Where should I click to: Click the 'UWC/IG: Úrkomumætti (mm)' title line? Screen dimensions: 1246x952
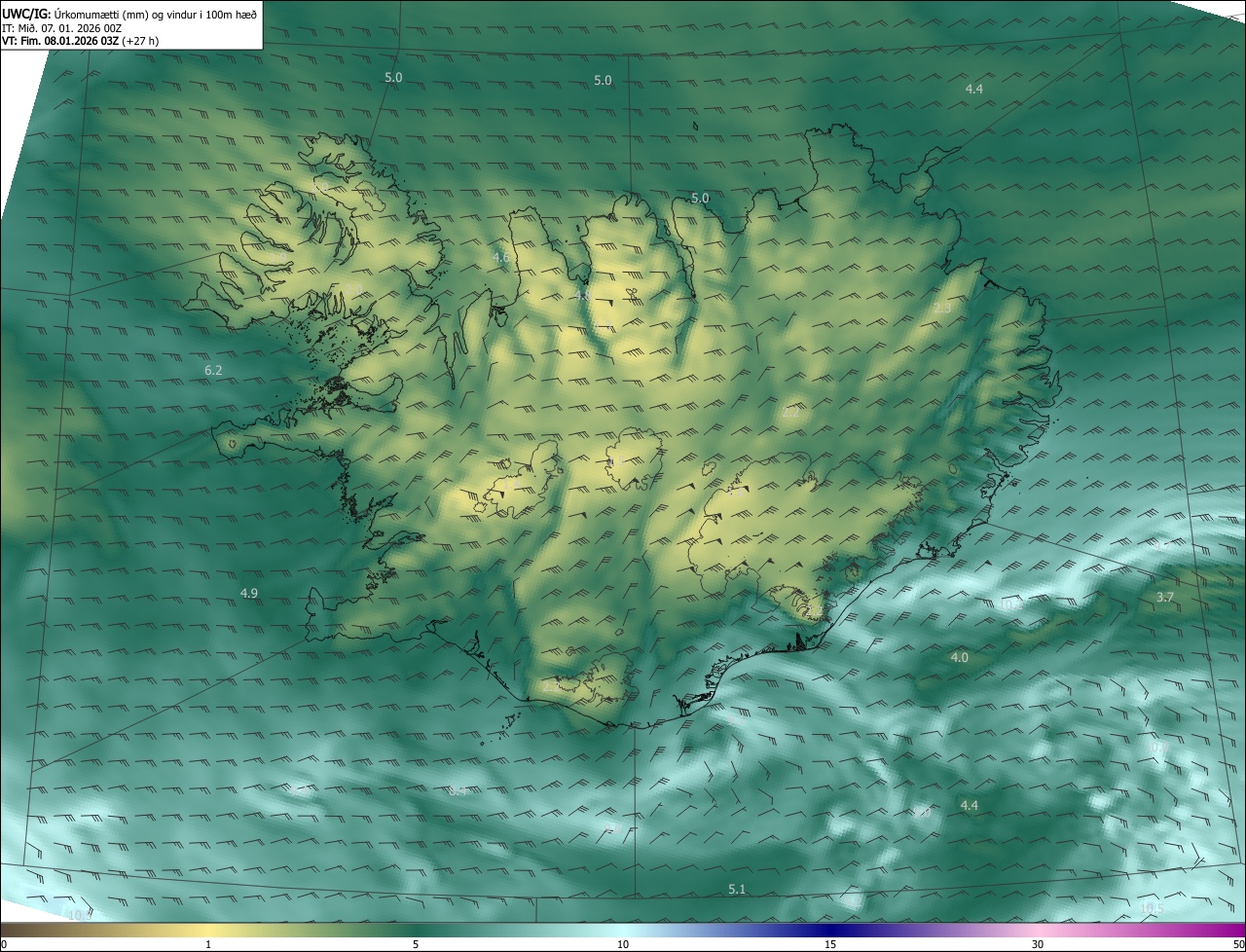point(129,13)
